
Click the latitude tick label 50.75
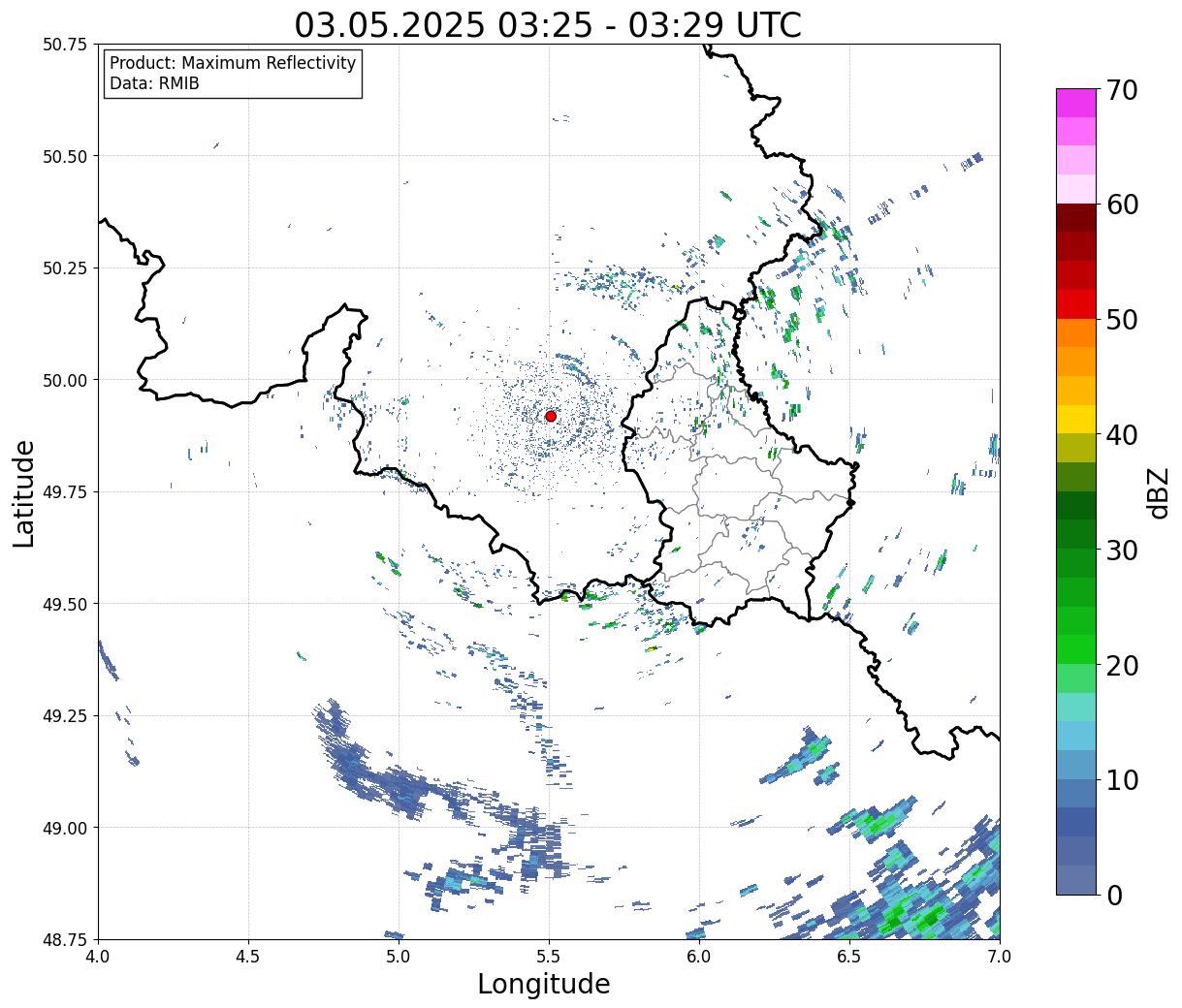[x=65, y=45]
